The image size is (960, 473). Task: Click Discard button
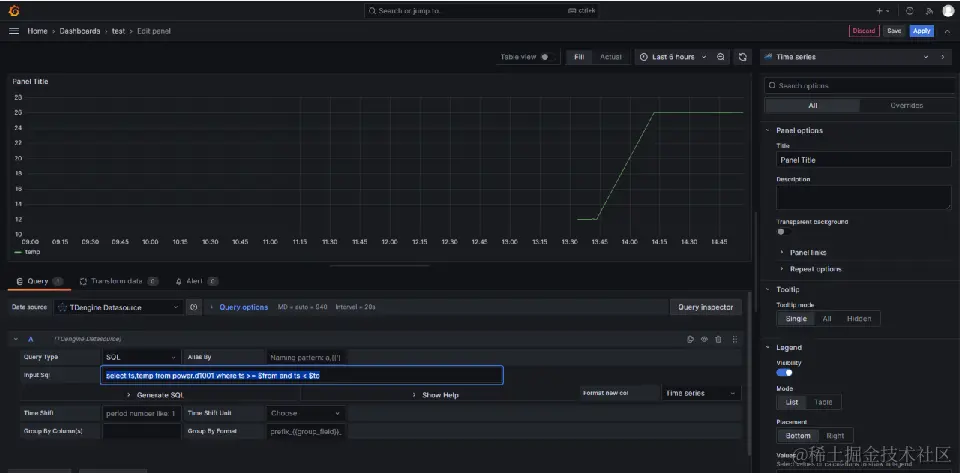coord(864,31)
